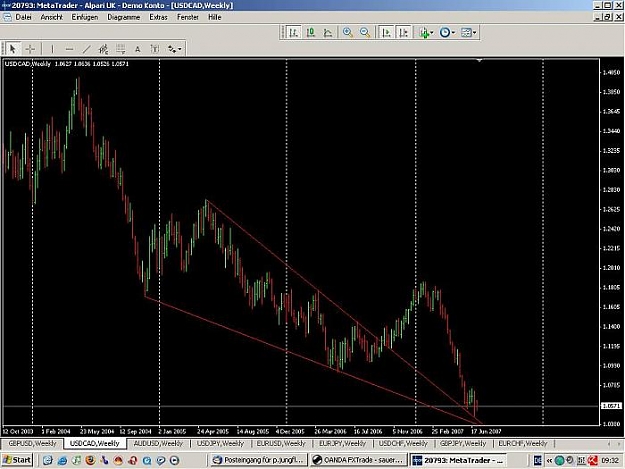Viewport: 625px width, 469px height.
Task: Open the periods clock dropdown
Action: [447, 32]
